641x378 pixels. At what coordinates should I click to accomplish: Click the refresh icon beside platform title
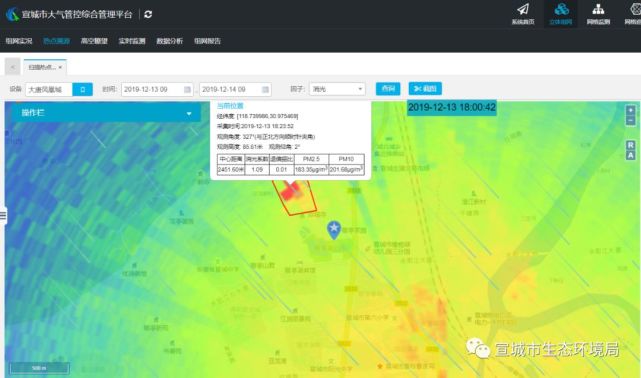148,15
